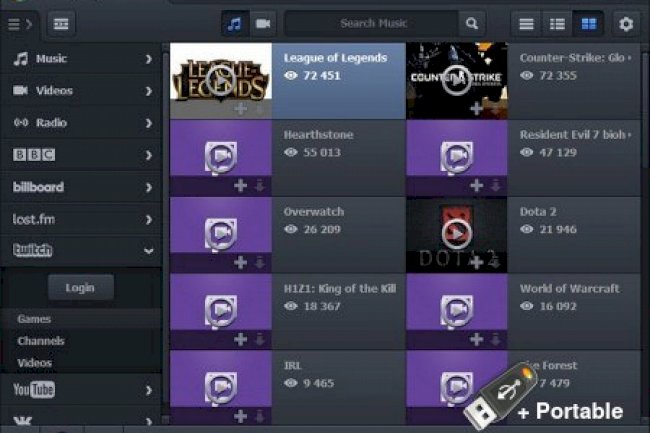
Task: Select the grid tiles view icon
Action: (x=588, y=24)
